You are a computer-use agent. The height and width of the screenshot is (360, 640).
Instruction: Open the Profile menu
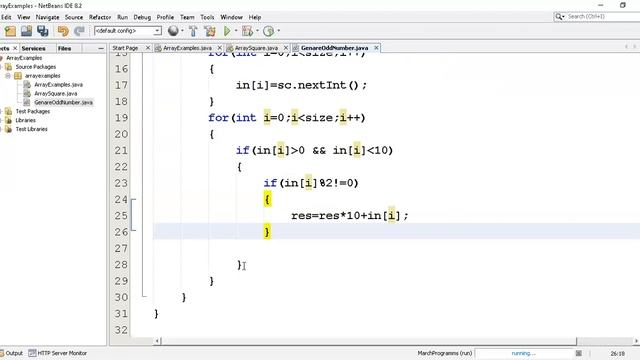click(x=165, y=17)
